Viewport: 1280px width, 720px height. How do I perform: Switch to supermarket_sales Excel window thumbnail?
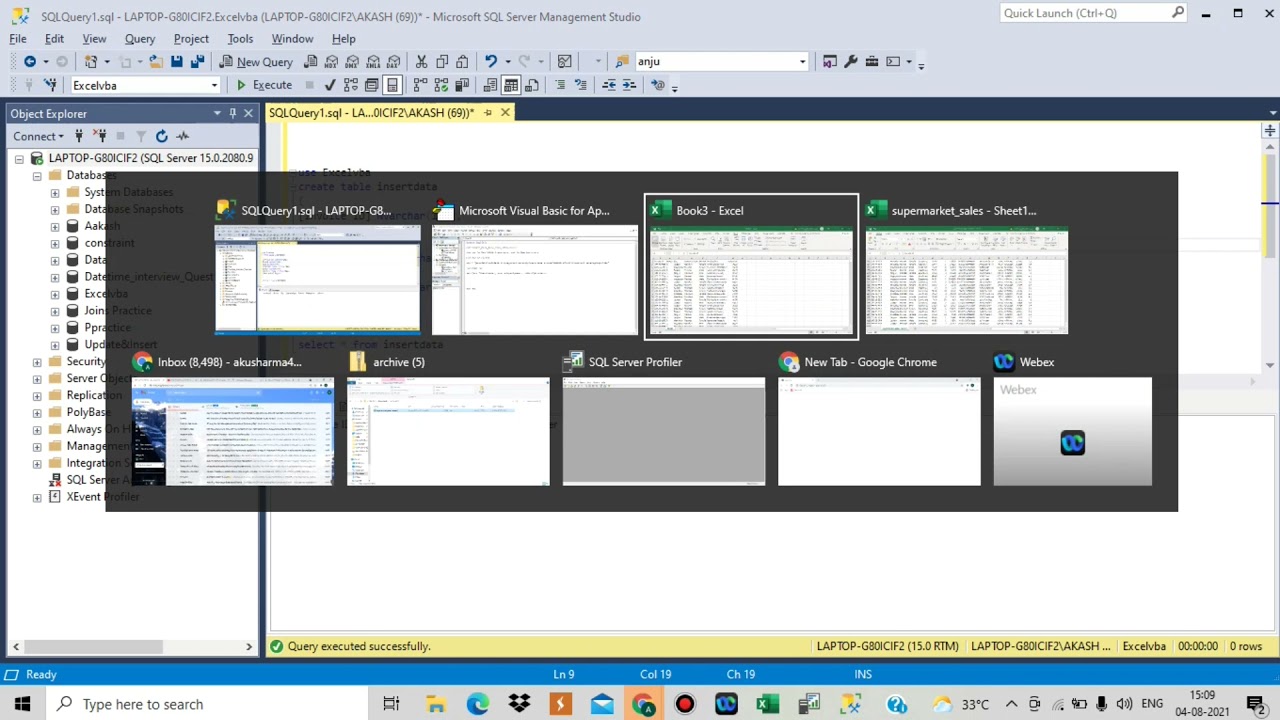pos(967,267)
